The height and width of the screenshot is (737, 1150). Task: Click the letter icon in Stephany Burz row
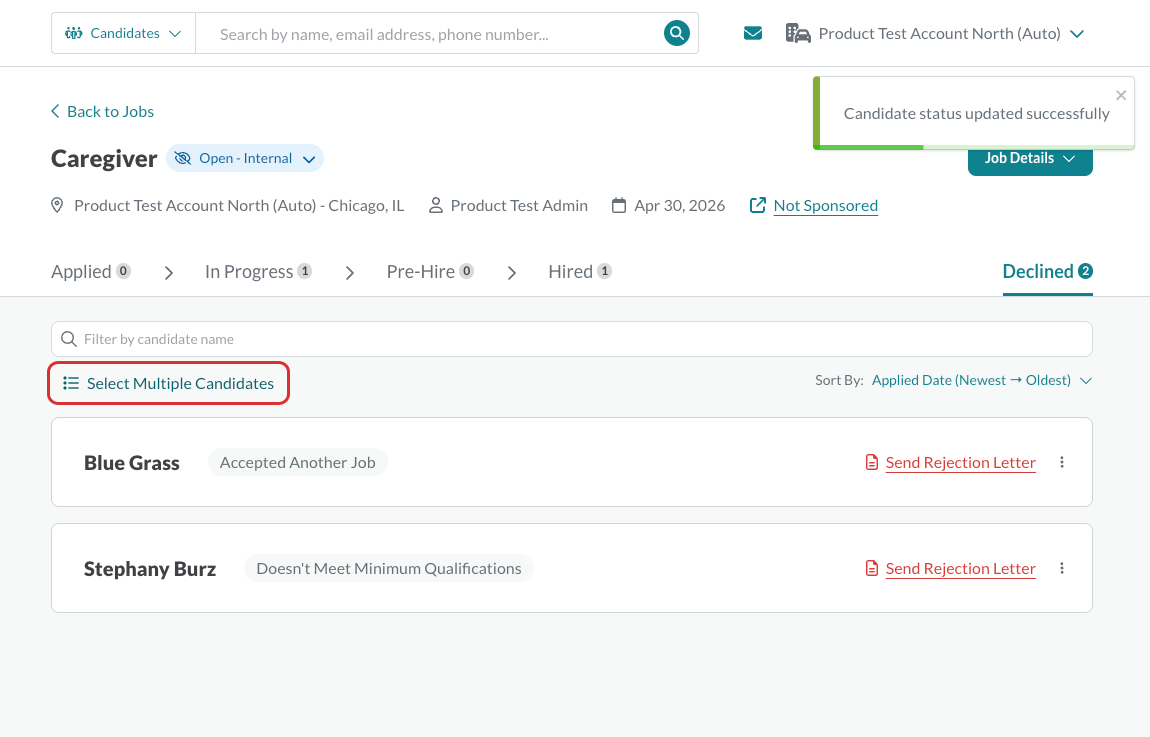coord(871,568)
